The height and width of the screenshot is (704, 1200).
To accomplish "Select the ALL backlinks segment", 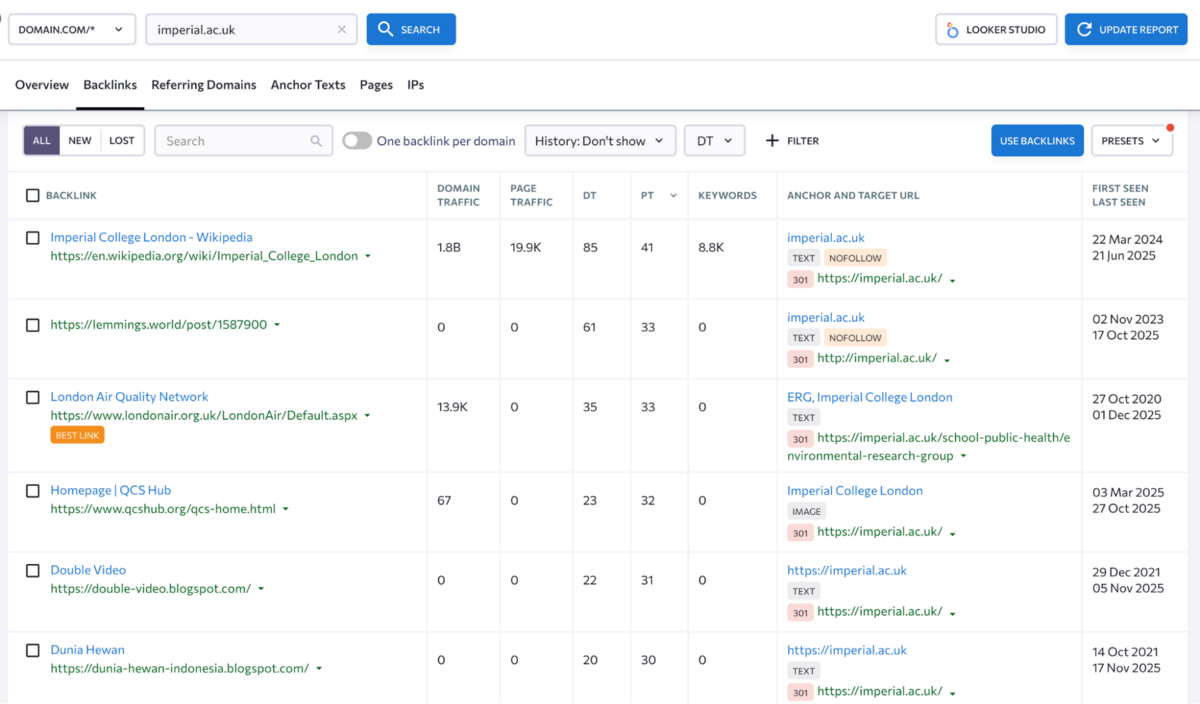I will point(41,141).
